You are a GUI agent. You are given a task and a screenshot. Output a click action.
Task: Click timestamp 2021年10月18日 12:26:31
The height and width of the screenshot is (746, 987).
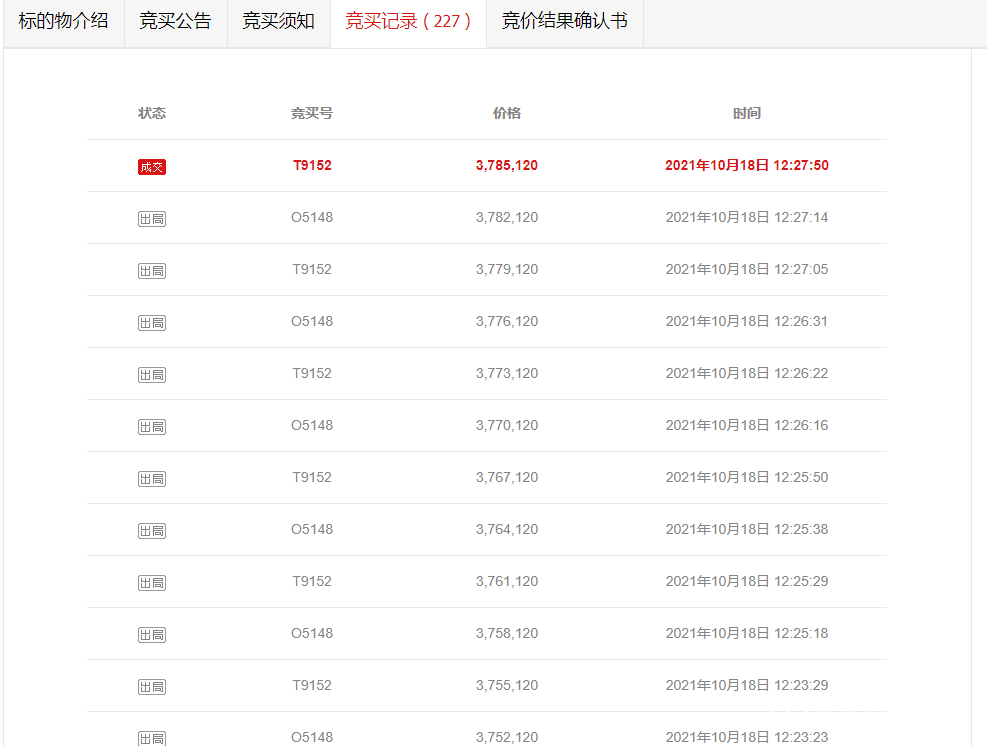(747, 321)
